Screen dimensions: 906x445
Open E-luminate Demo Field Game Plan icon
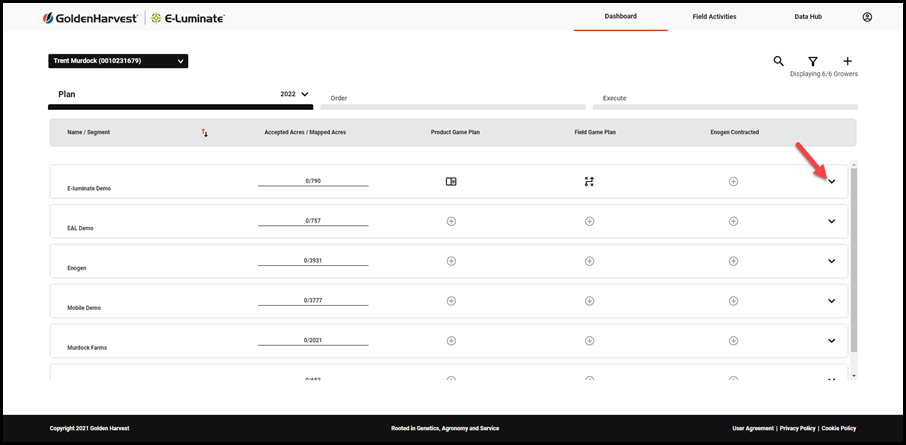[x=589, y=181]
